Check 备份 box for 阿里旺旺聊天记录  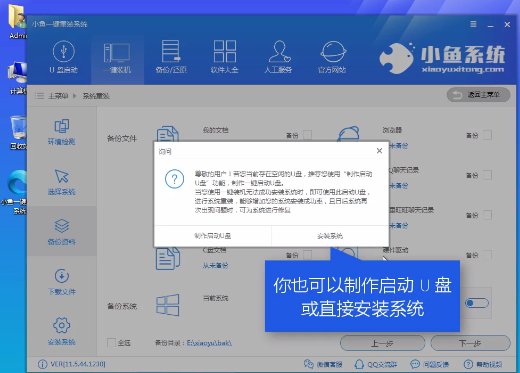click(x=487, y=215)
